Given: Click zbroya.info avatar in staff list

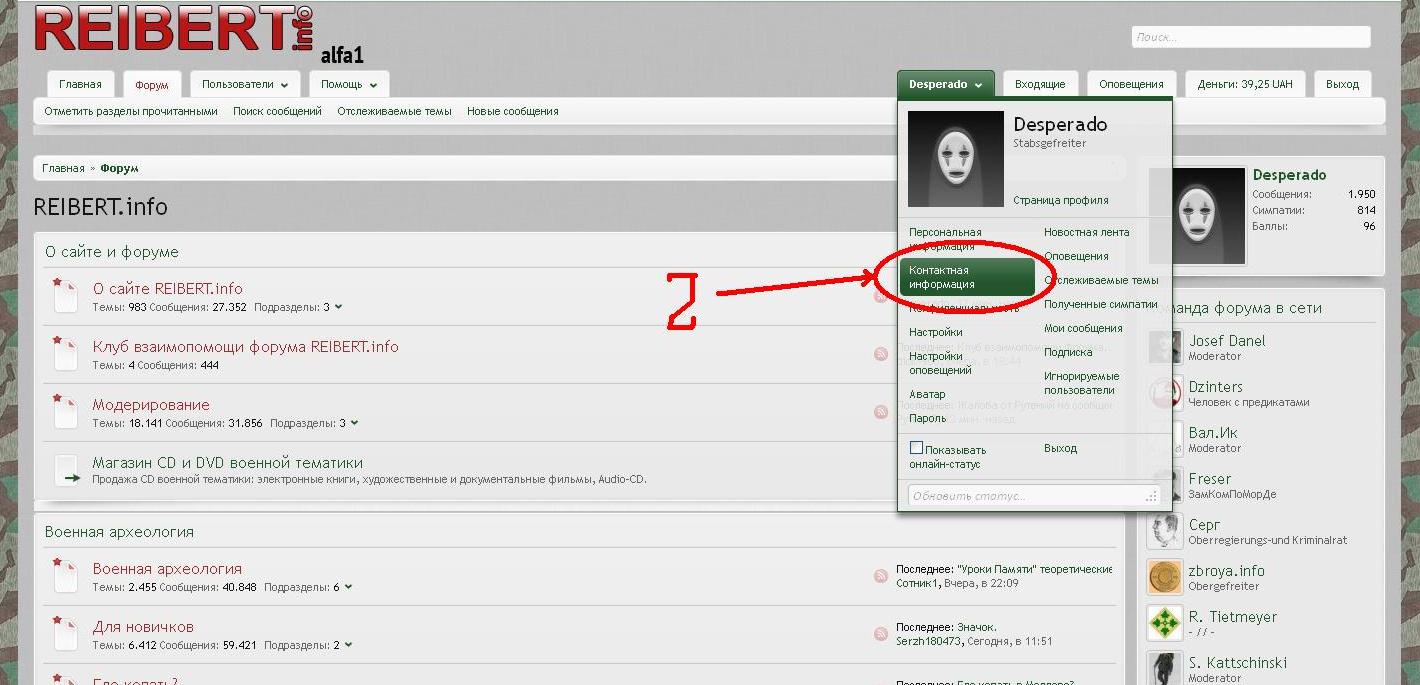Looking at the screenshot, I should coord(1165,577).
